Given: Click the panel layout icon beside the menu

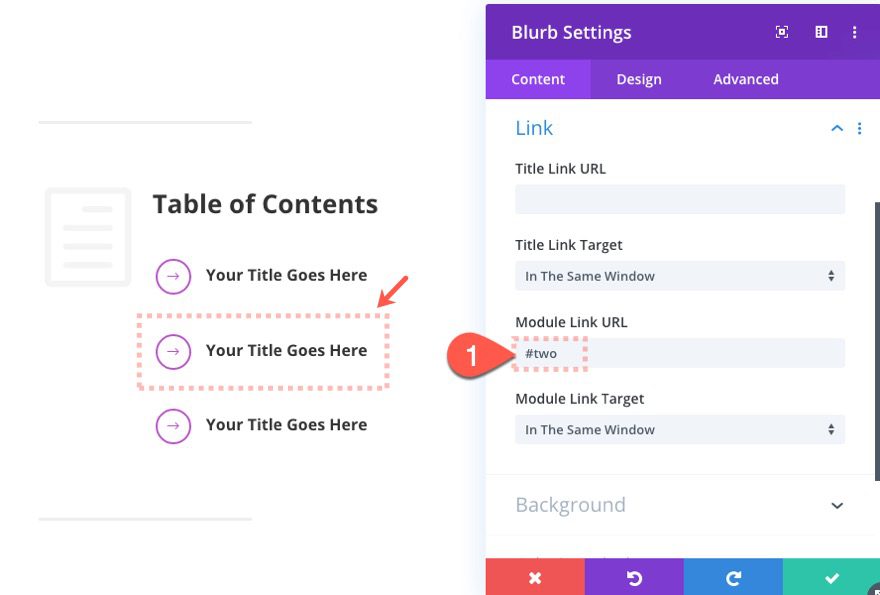Looking at the screenshot, I should pyautogui.click(x=820, y=31).
